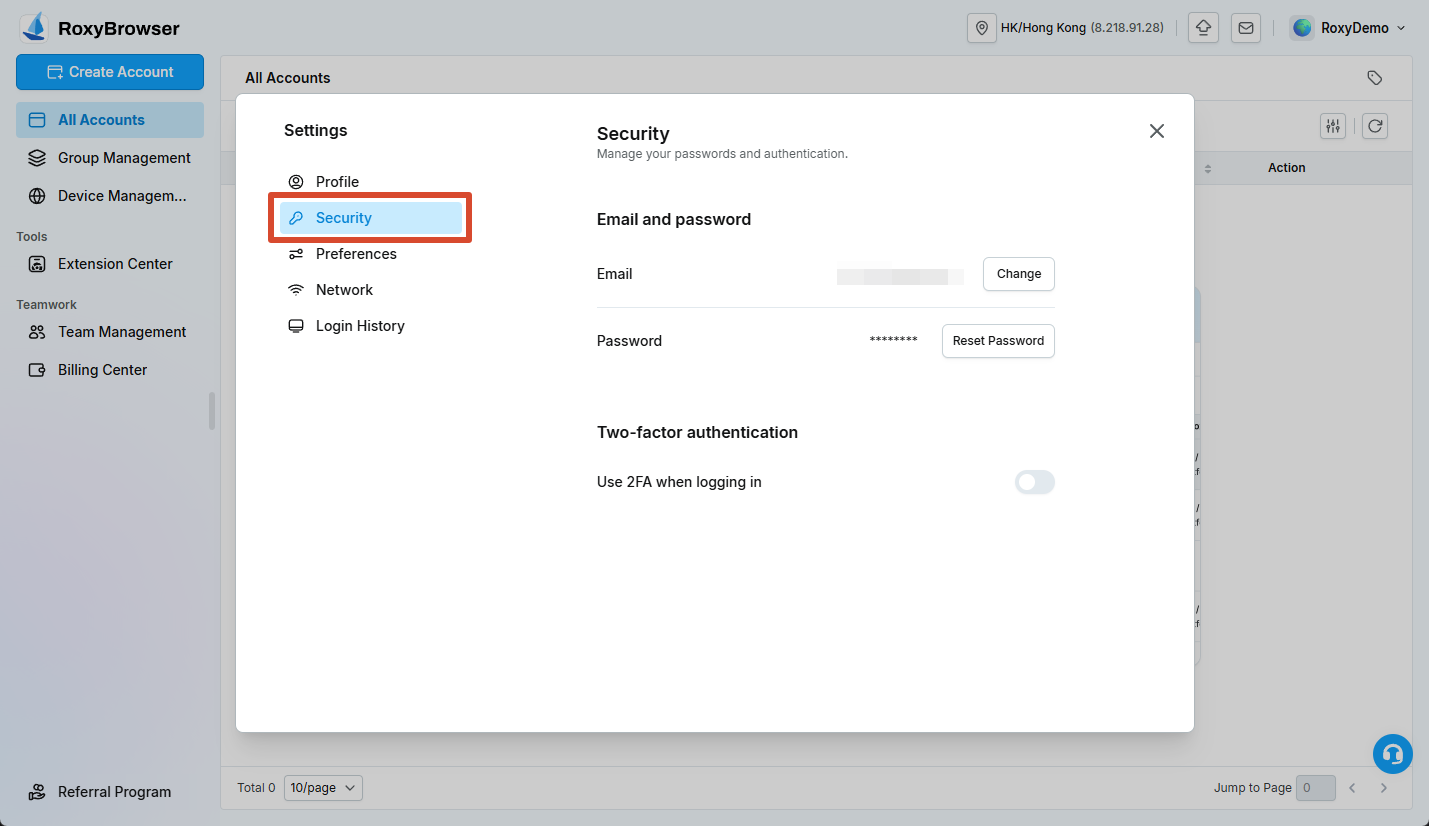Open the upload arrow icon in header

click(x=1203, y=28)
